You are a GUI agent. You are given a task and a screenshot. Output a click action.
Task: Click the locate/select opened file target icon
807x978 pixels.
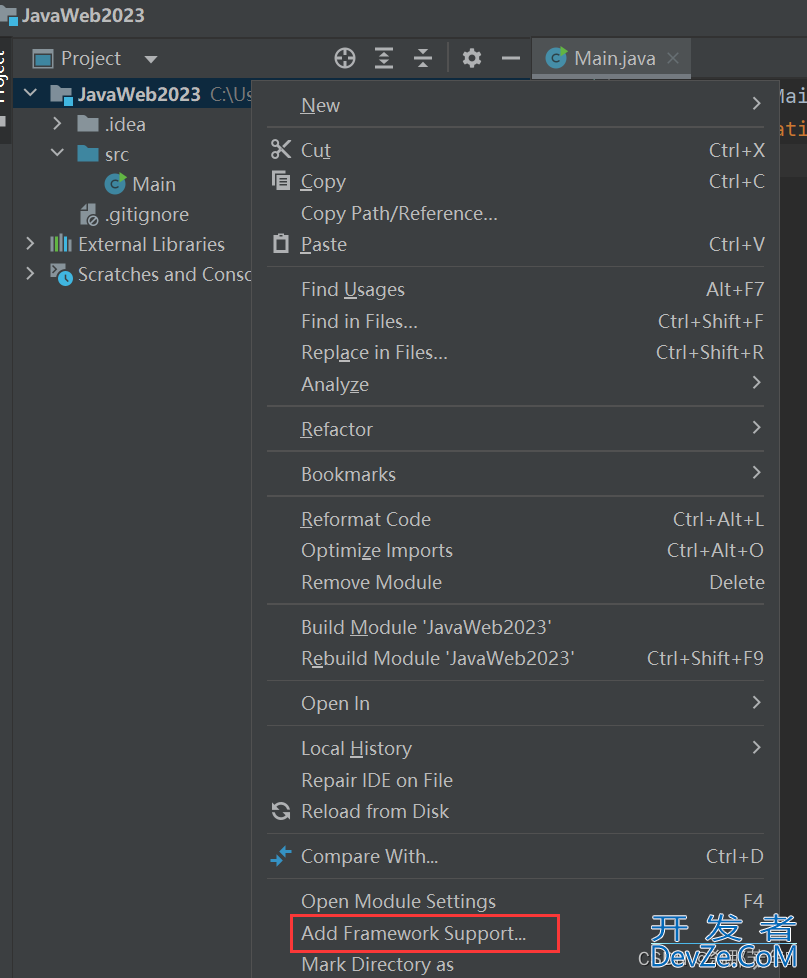tap(345, 58)
